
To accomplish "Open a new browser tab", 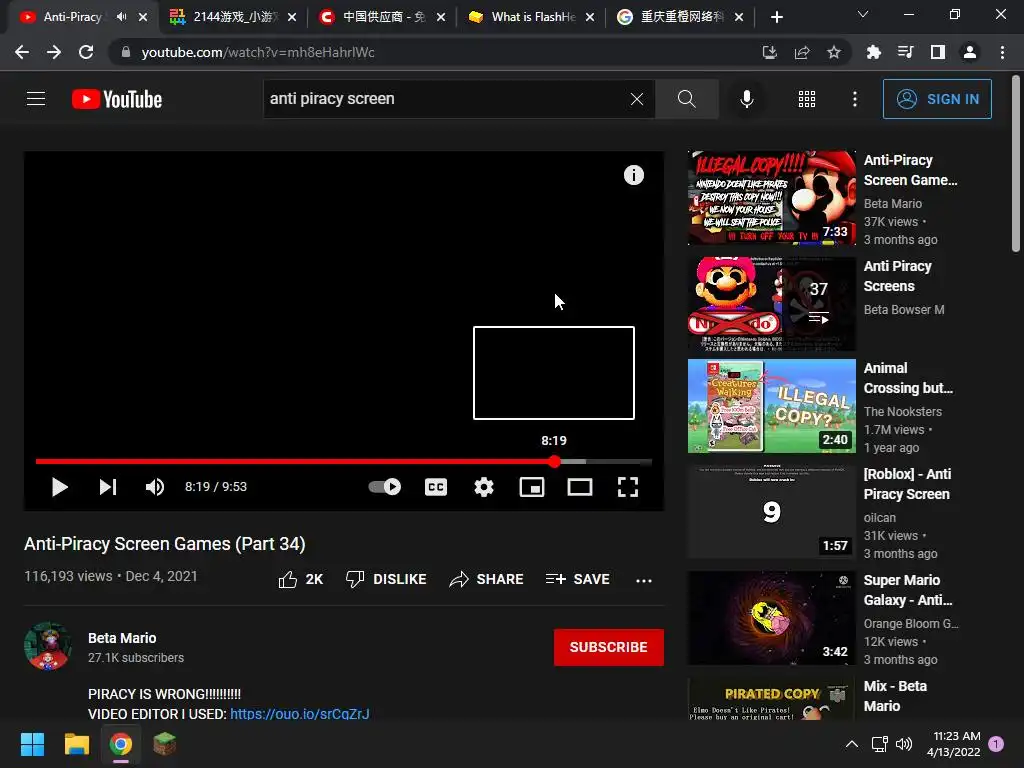I will pyautogui.click(x=776, y=17).
